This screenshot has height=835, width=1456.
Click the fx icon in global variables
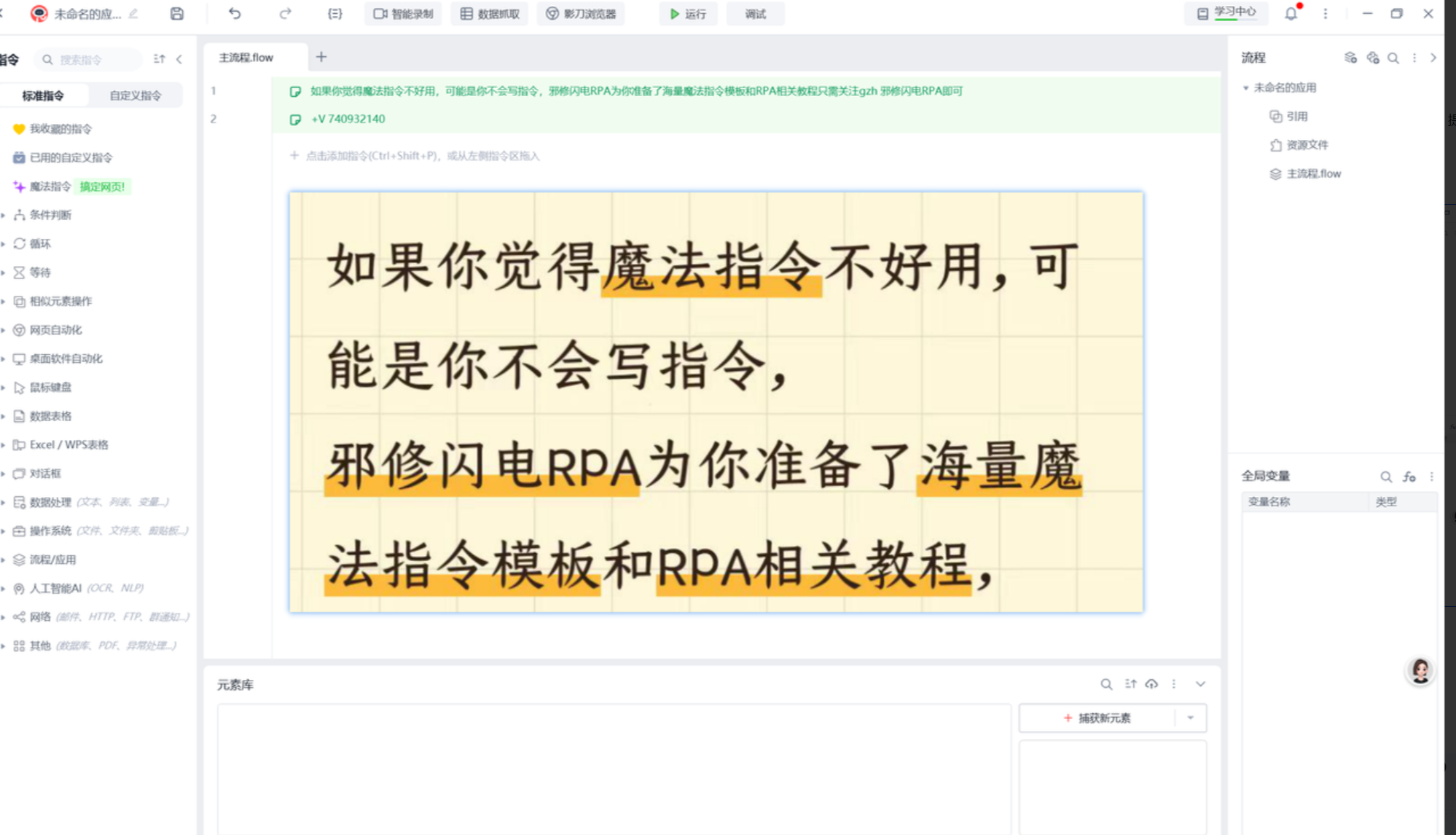pos(1409,477)
